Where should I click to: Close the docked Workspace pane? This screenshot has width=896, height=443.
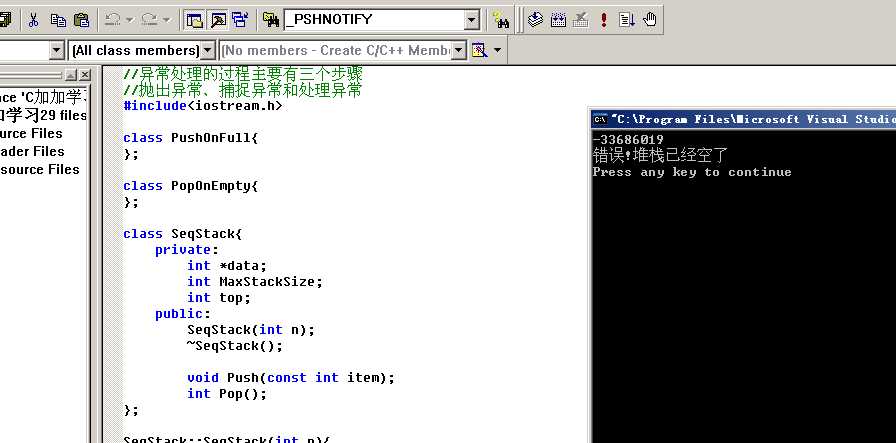[85, 75]
